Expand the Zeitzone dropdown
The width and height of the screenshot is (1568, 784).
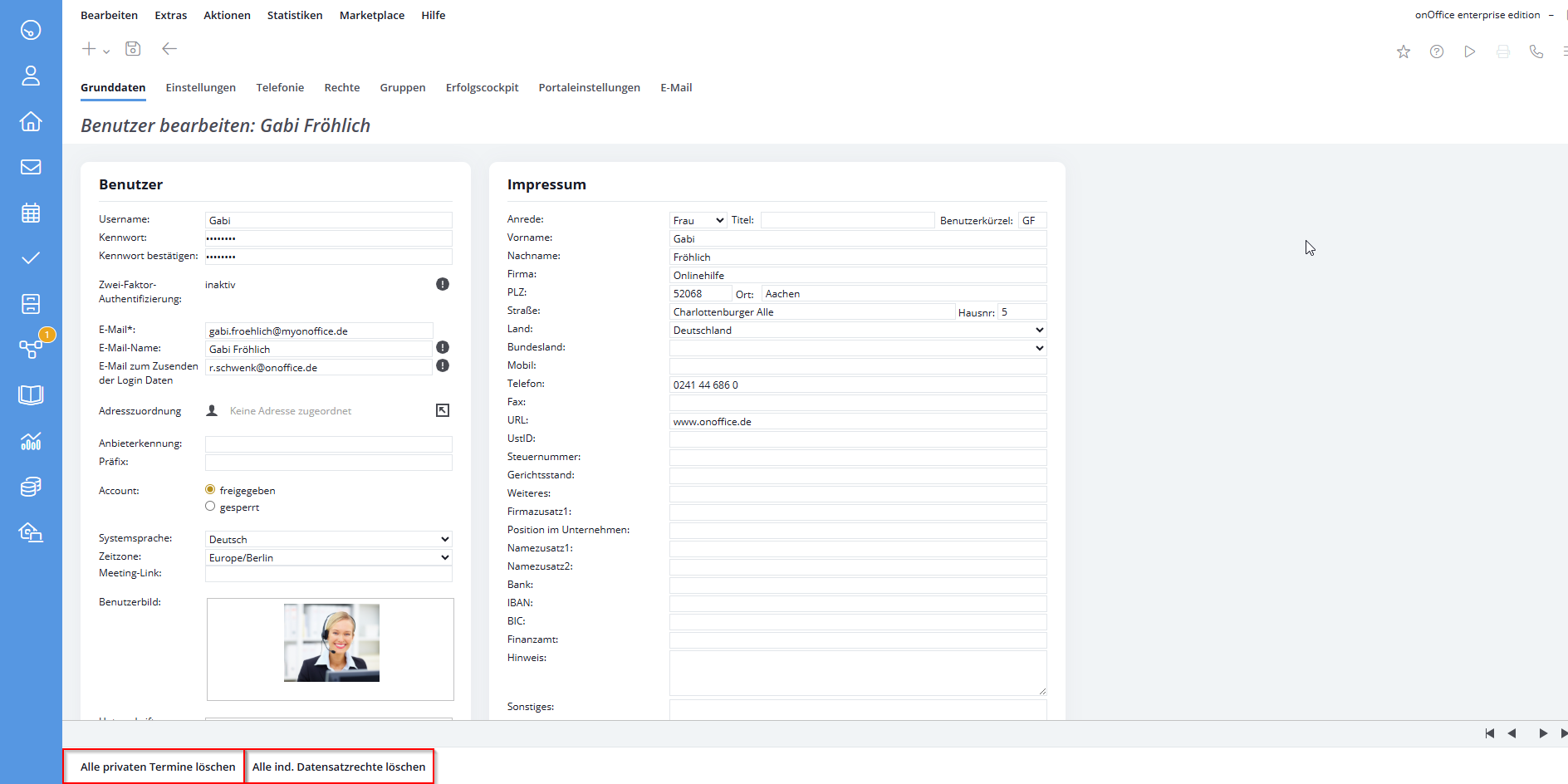coord(328,557)
